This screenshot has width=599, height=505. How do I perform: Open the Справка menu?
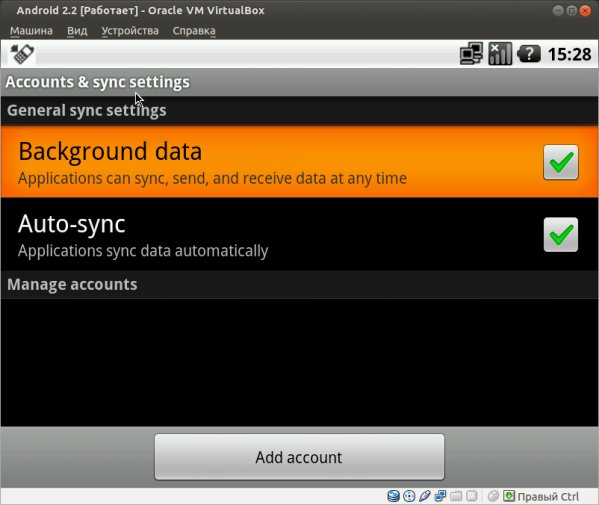194,31
